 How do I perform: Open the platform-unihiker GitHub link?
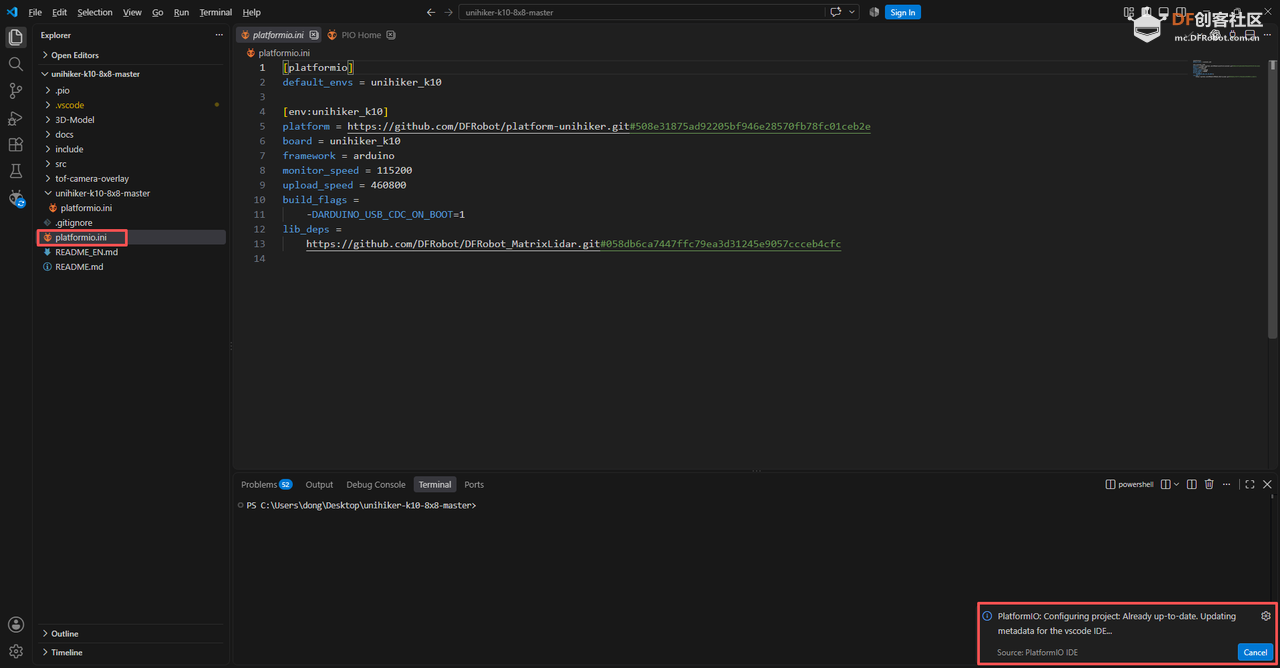click(x=609, y=127)
